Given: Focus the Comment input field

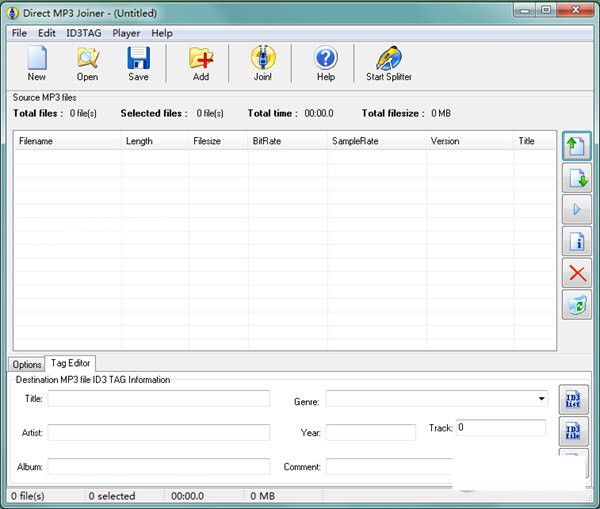Looking at the screenshot, I should click(390, 467).
